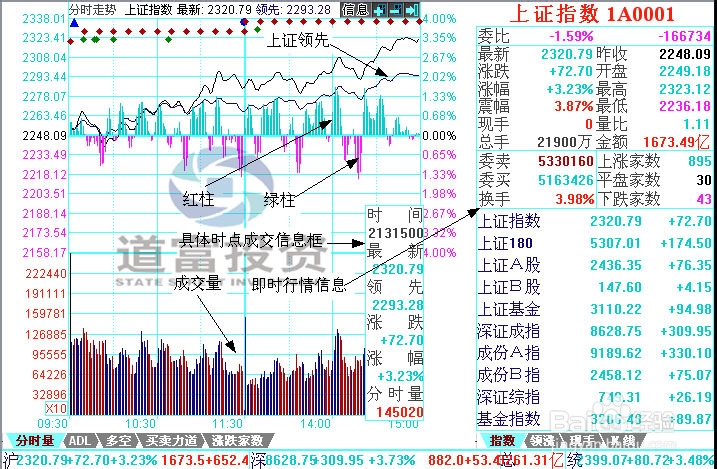This screenshot has width=717, height=469.
Task: Open the 多空 tab
Action: coord(118,441)
